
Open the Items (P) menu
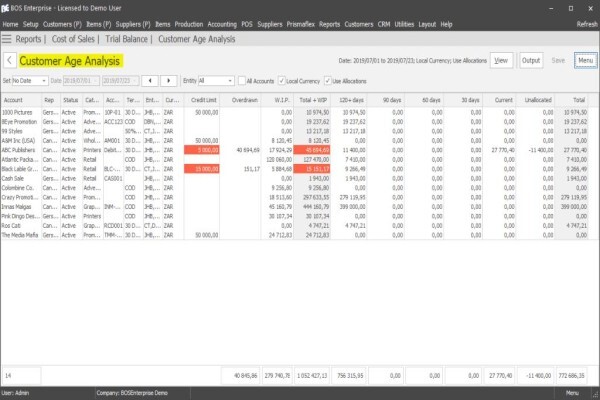[99, 24]
